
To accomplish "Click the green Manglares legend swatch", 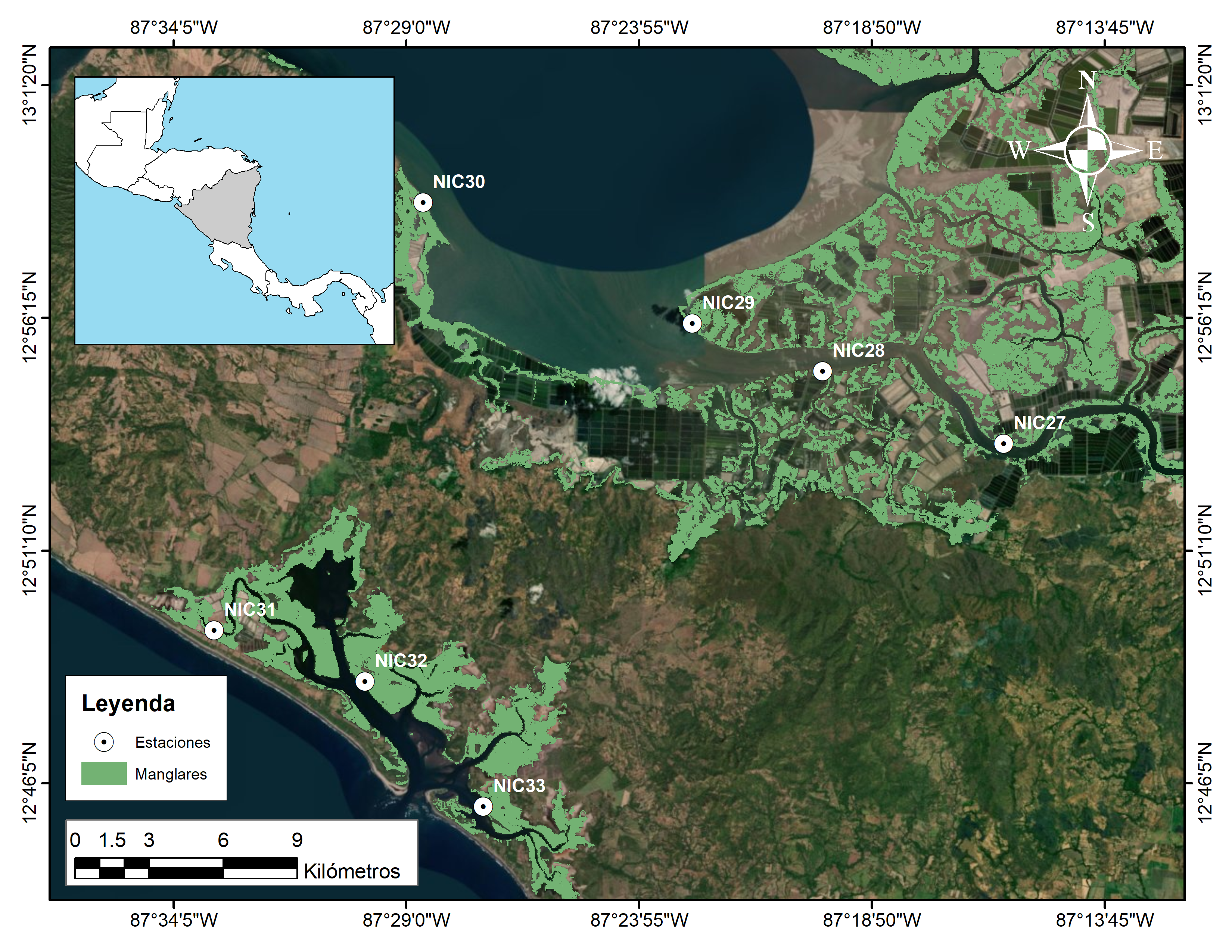I will pos(104,774).
